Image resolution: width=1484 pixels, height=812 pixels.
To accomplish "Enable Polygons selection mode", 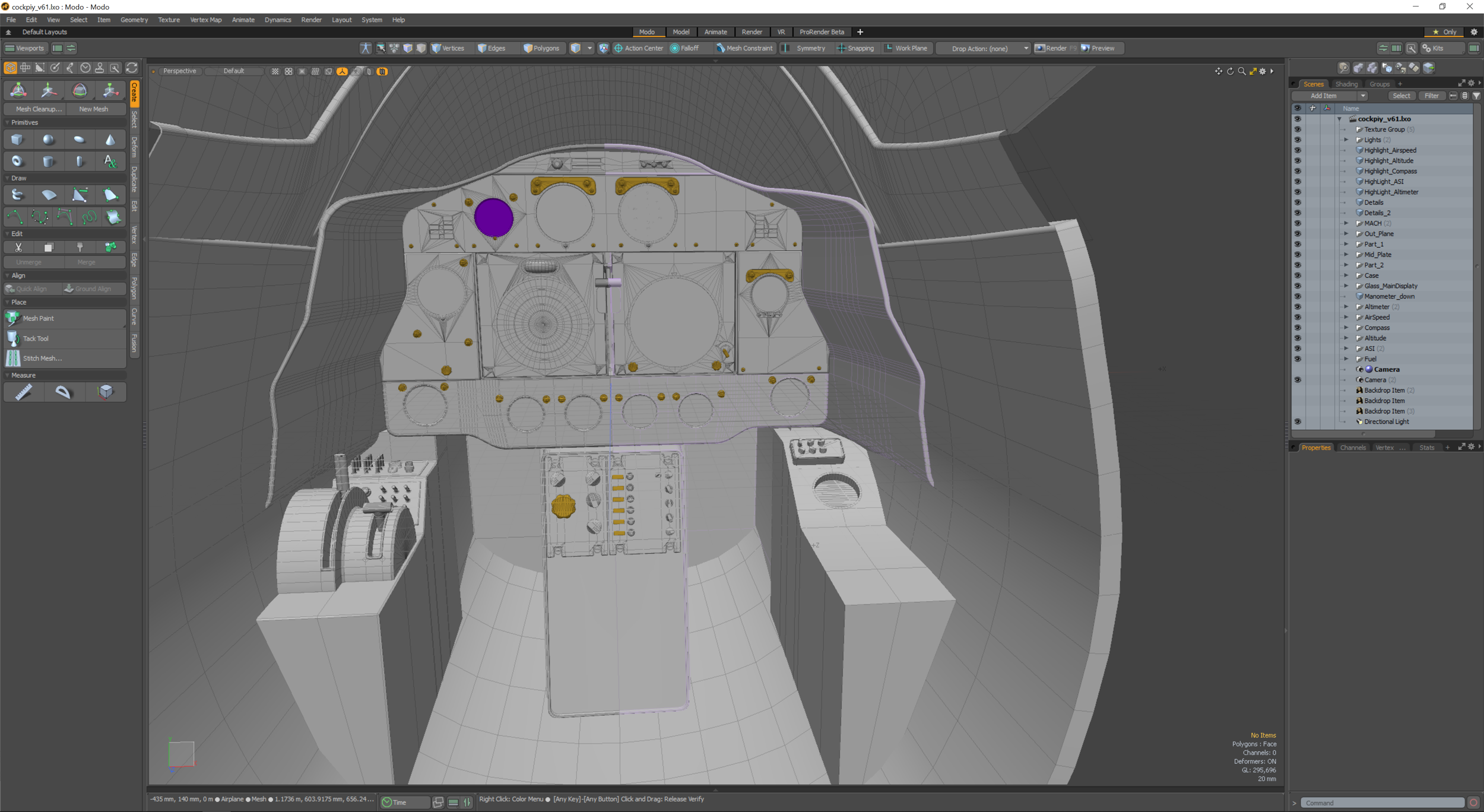I will tap(542, 48).
